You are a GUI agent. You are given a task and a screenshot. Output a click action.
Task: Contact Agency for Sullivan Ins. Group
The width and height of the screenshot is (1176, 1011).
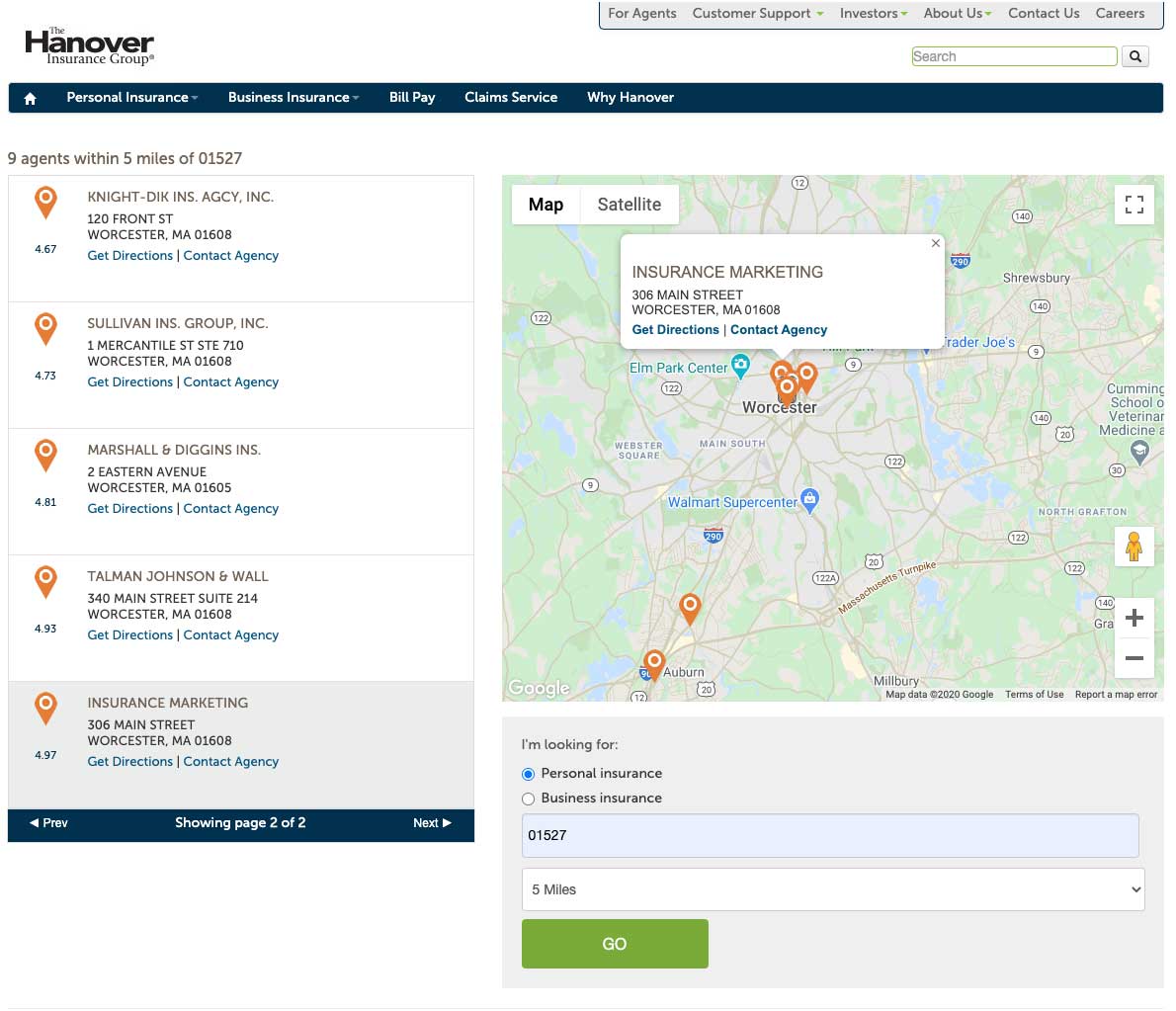tap(231, 382)
